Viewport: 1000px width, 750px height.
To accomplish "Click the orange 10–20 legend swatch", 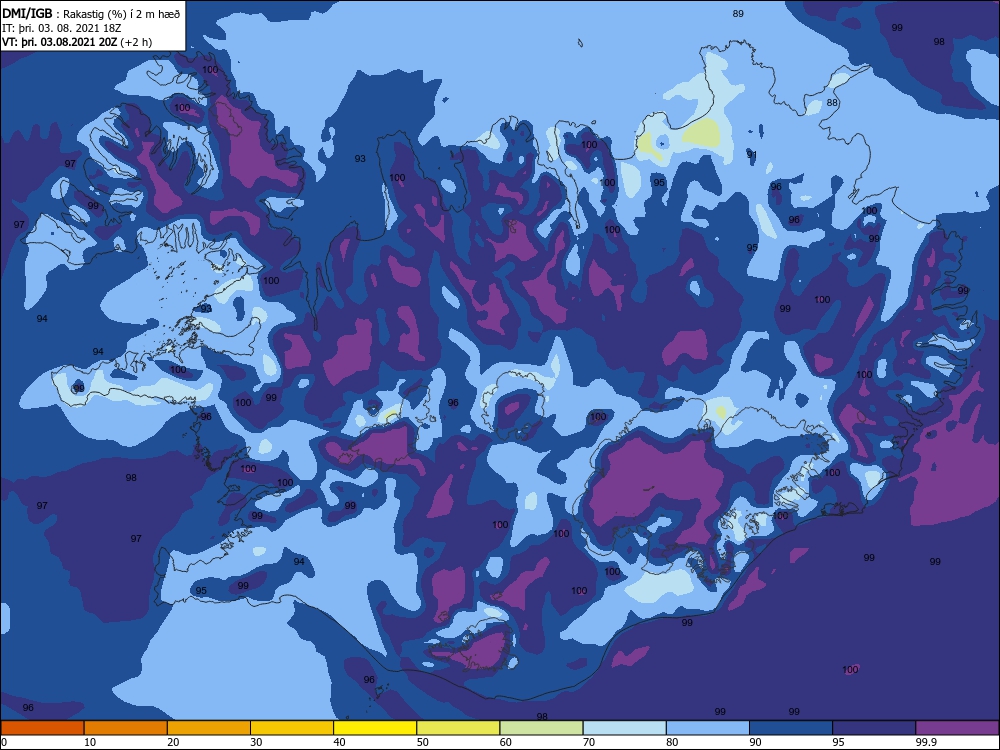I will pyautogui.click(x=126, y=728).
